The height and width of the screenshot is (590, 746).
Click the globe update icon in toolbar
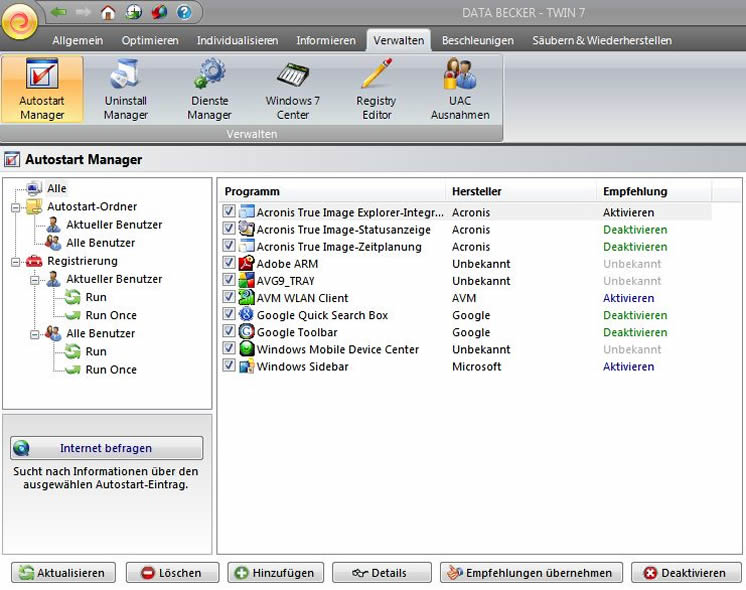click(134, 12)
